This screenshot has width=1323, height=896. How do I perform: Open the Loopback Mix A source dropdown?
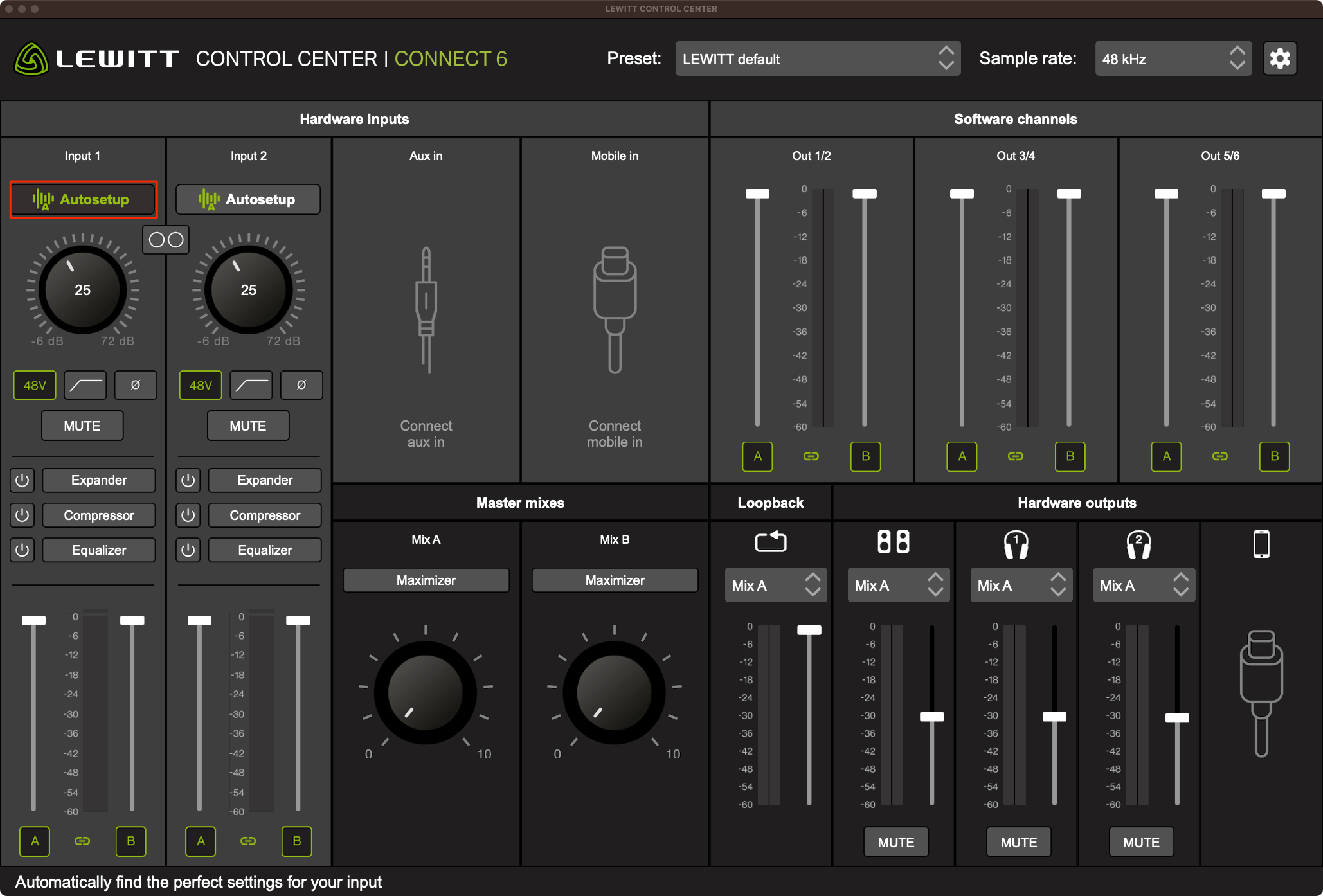(776, 585)
